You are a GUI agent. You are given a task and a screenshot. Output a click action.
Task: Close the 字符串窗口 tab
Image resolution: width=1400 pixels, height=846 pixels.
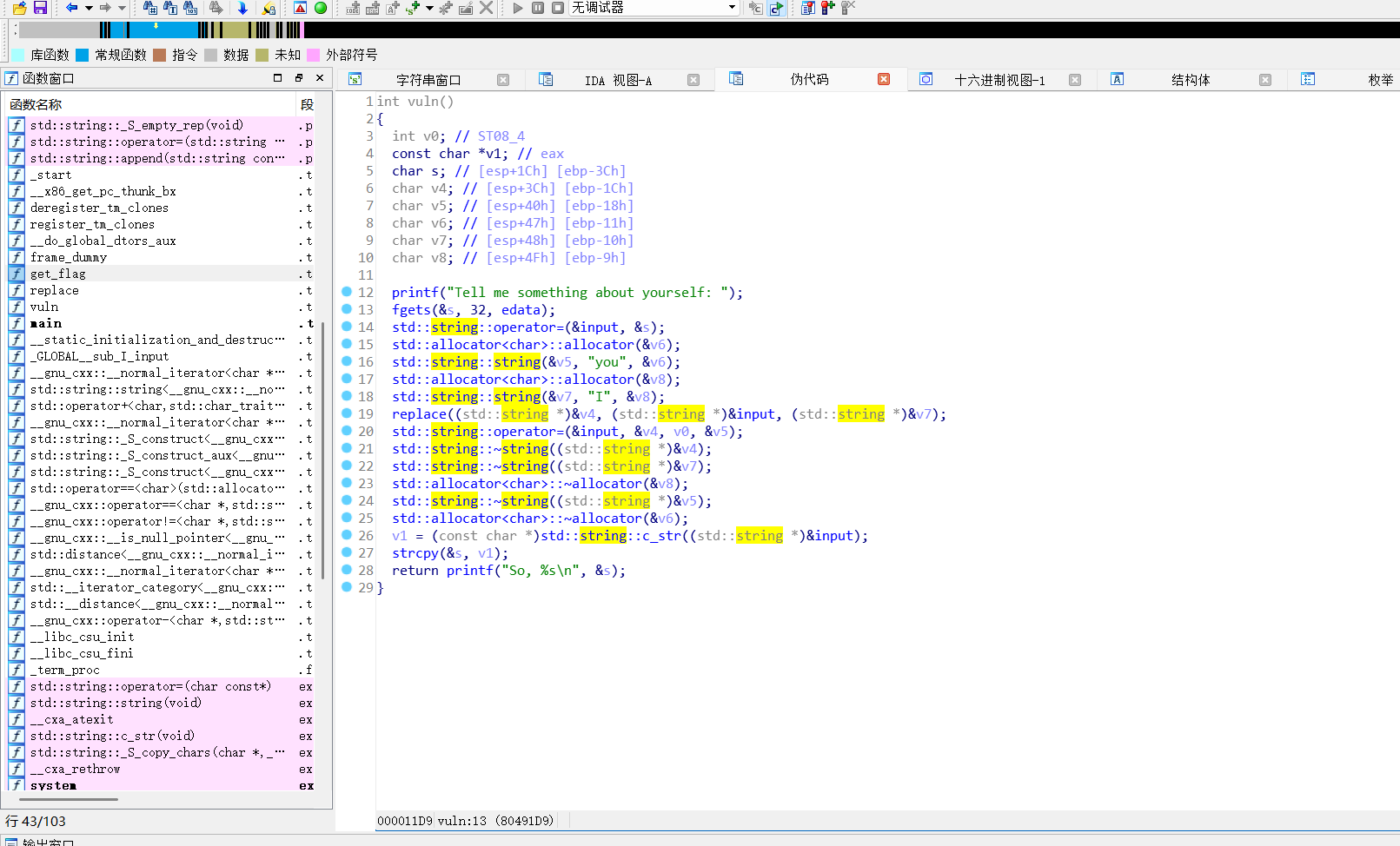point(503,80)
